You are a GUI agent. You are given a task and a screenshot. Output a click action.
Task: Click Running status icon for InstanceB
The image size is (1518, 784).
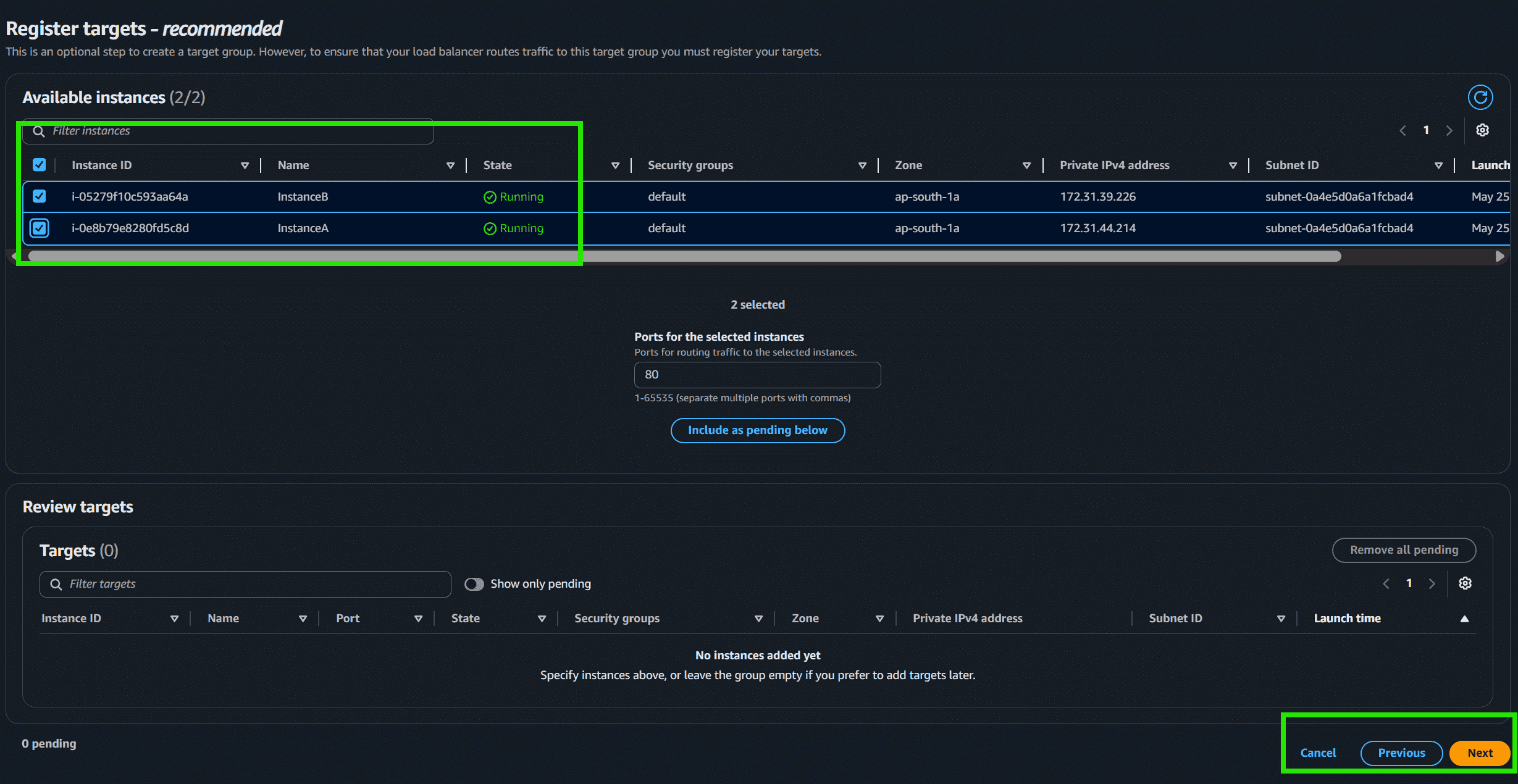coord(490,197)
